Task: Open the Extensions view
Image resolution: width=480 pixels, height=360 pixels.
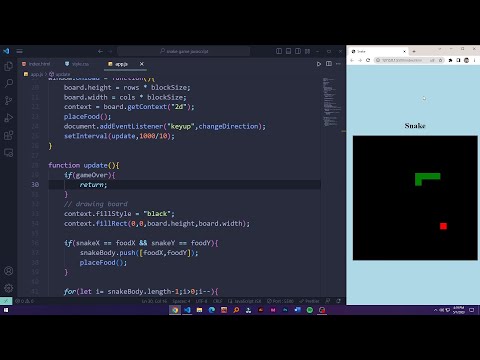Action: [x=9, y=135]
